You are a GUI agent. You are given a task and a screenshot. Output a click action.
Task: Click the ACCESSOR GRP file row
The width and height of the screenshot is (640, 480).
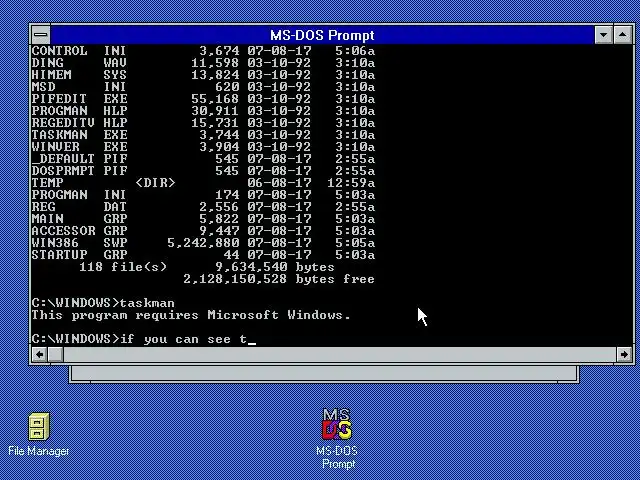tap(203, 231)
